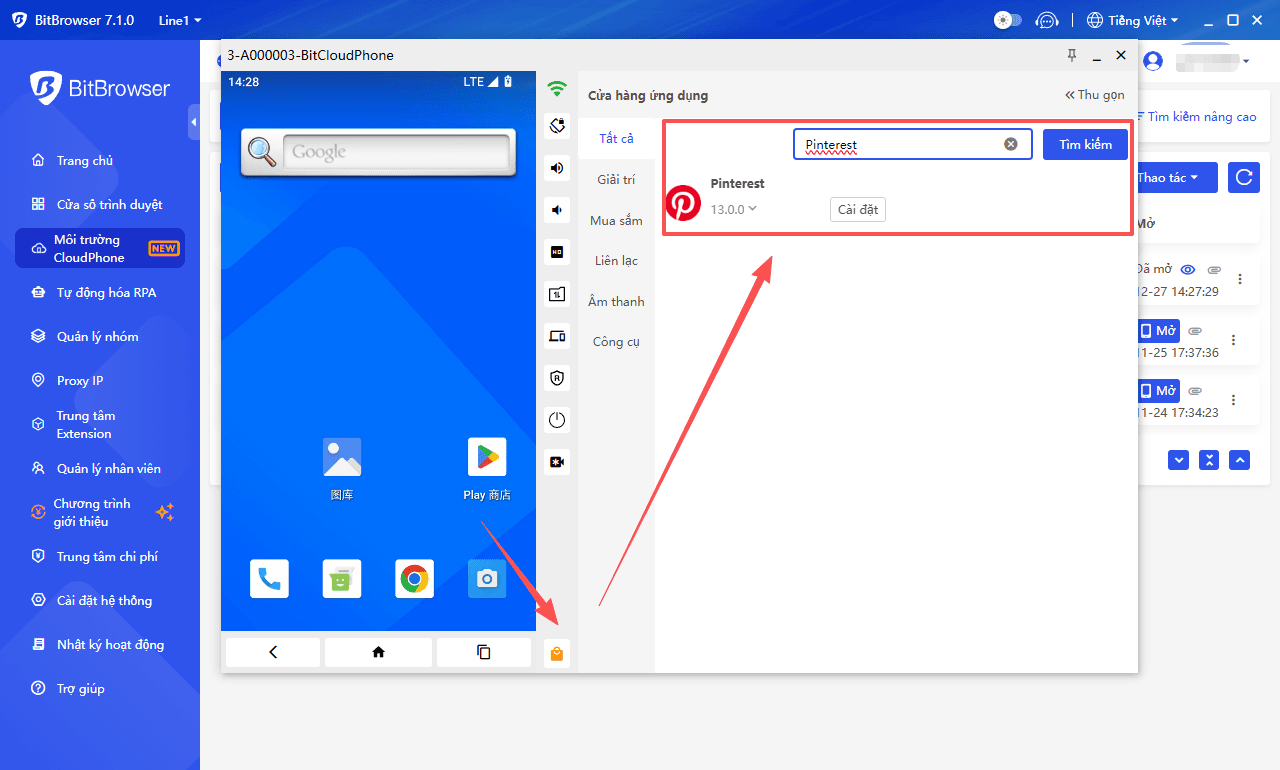1280x770 pixels.
Task: Click the Pinterest search input field
Action: 900,144
